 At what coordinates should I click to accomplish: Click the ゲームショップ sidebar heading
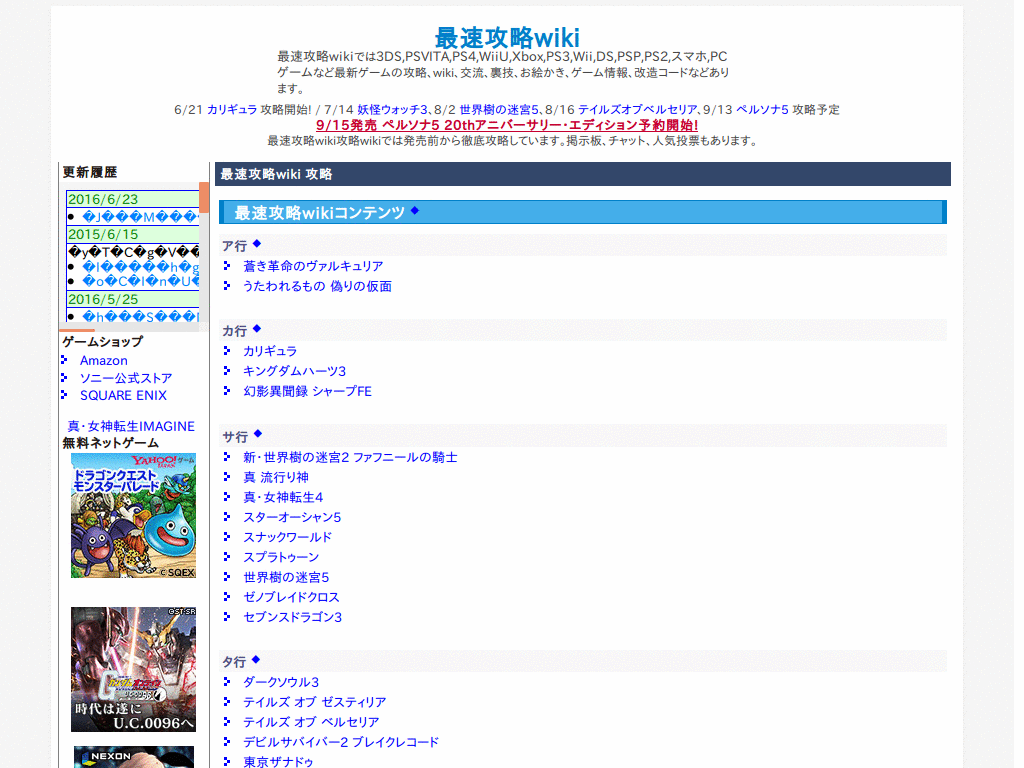(103, 342)
